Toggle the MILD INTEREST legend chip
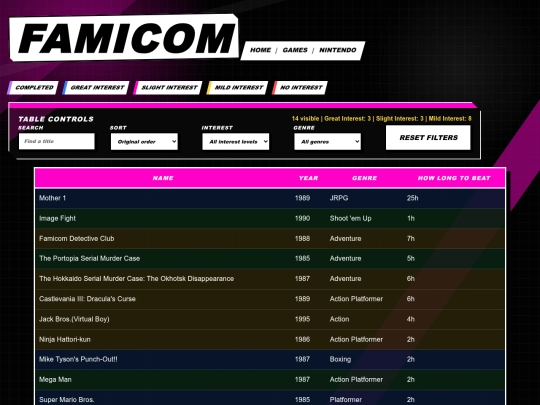The height and width of the screenshot is (405, 540). point(237,88)
